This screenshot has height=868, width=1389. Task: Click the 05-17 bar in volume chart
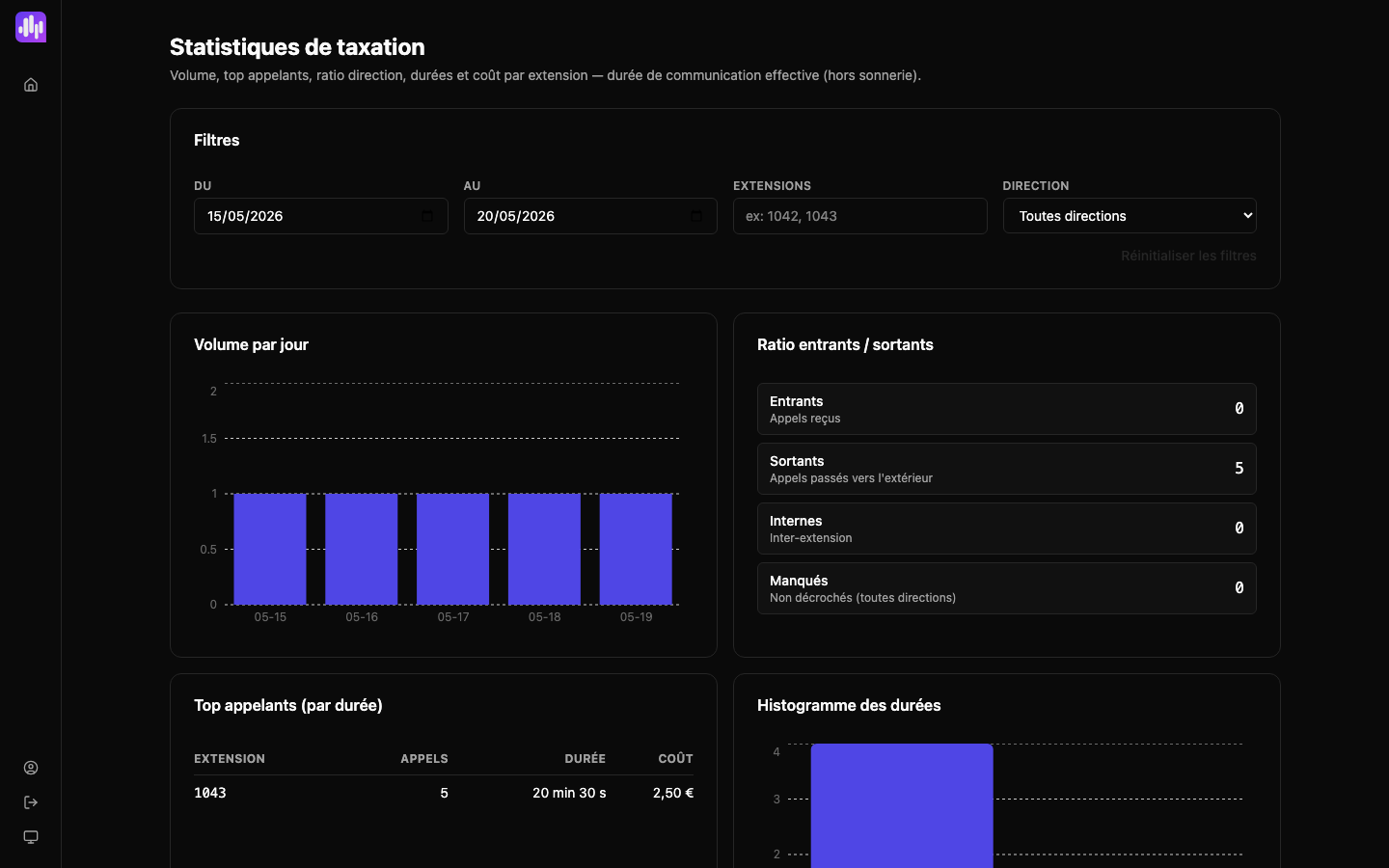point(452,549)
